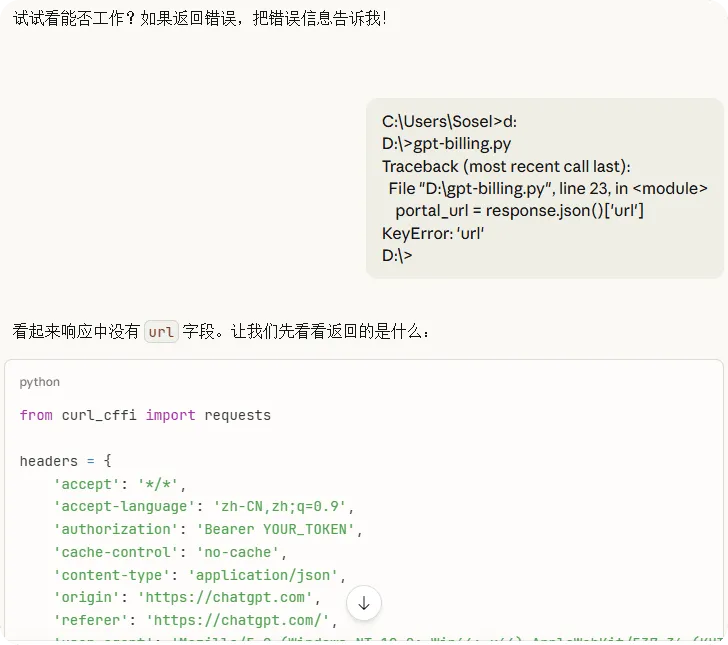This screenshot has height=645, width=728.
Task: Click the scroll-to-bottom down arrow button
Action: click(364, 603)
